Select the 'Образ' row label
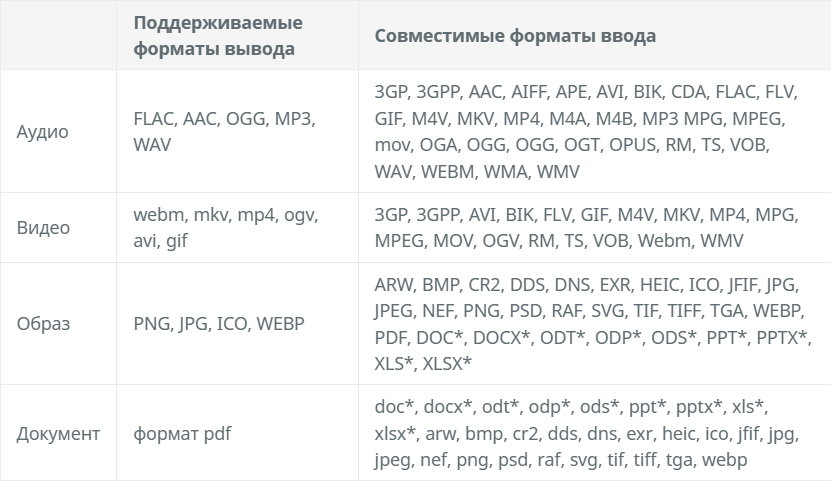 coord(43,324)
